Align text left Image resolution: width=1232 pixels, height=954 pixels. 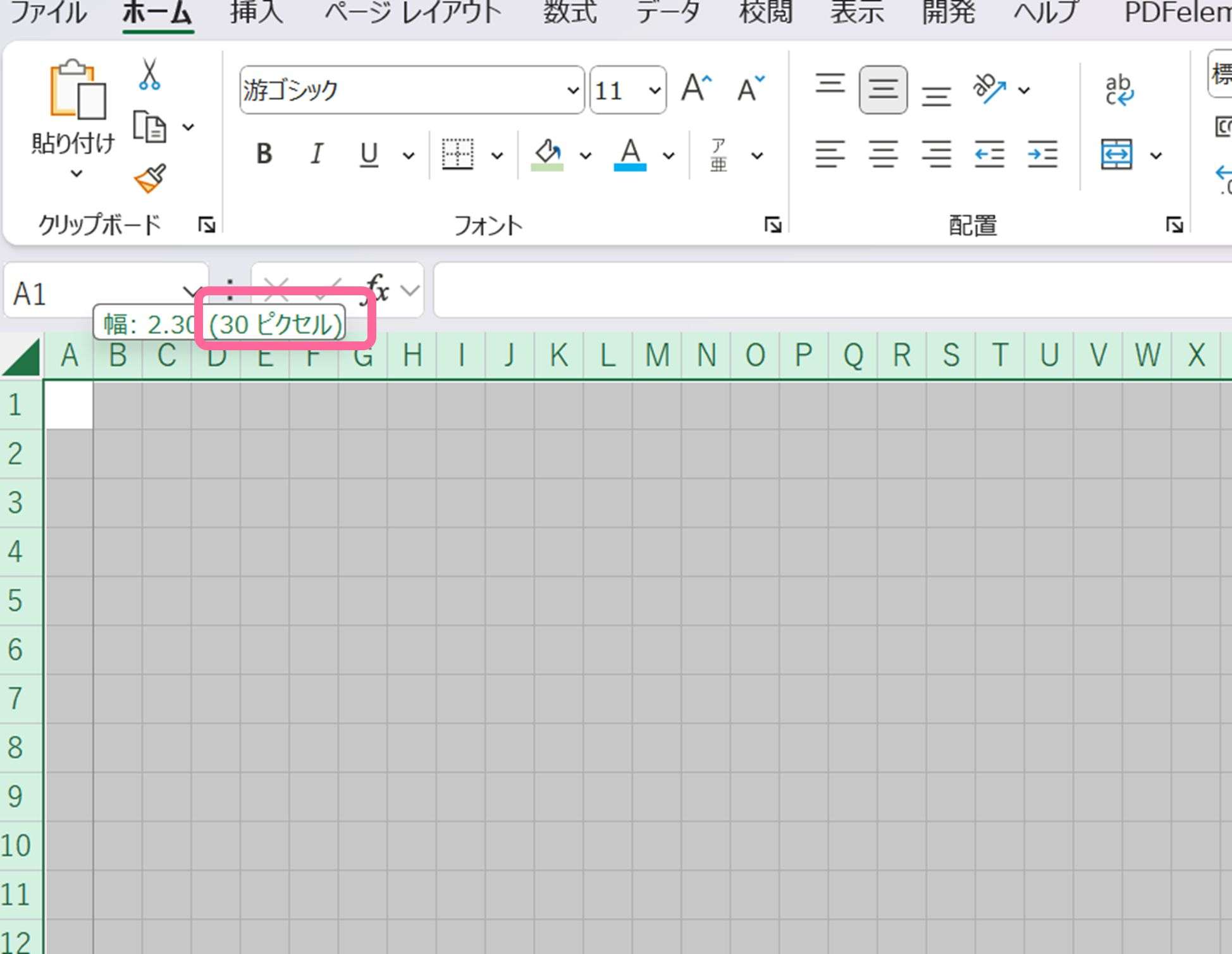(830, 154)
